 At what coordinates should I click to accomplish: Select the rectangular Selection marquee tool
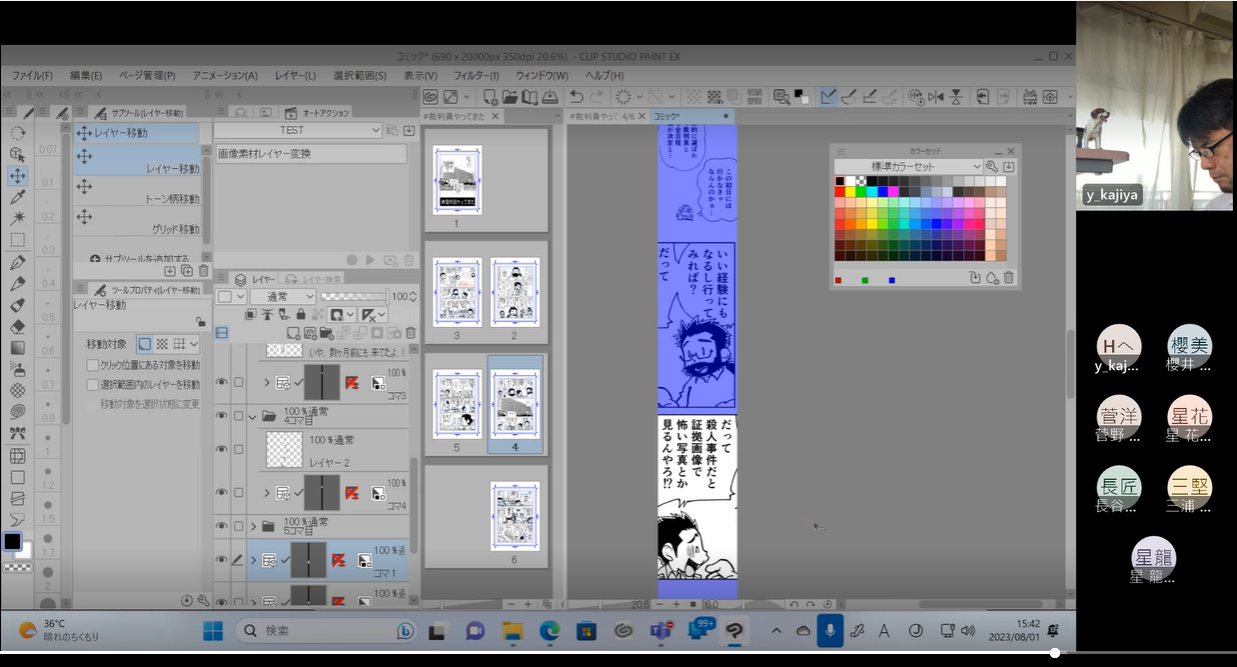pos(17,240)
